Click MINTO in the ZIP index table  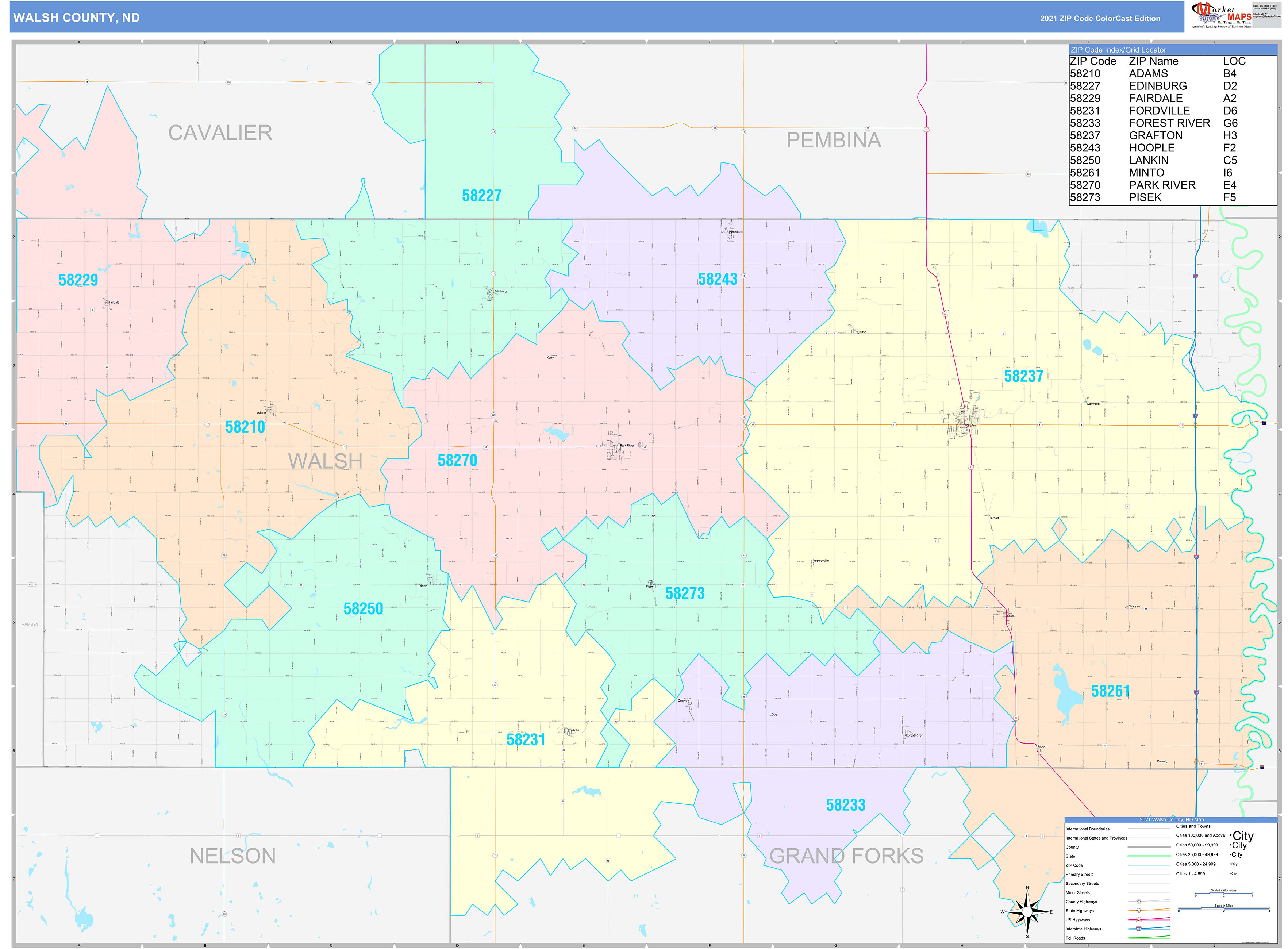pyautogui.click(x=1146, y=173)
